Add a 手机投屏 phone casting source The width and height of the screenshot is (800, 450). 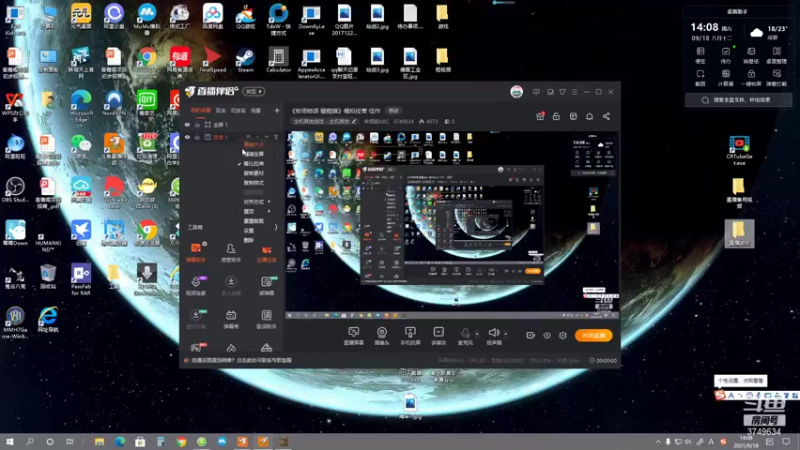410,336
